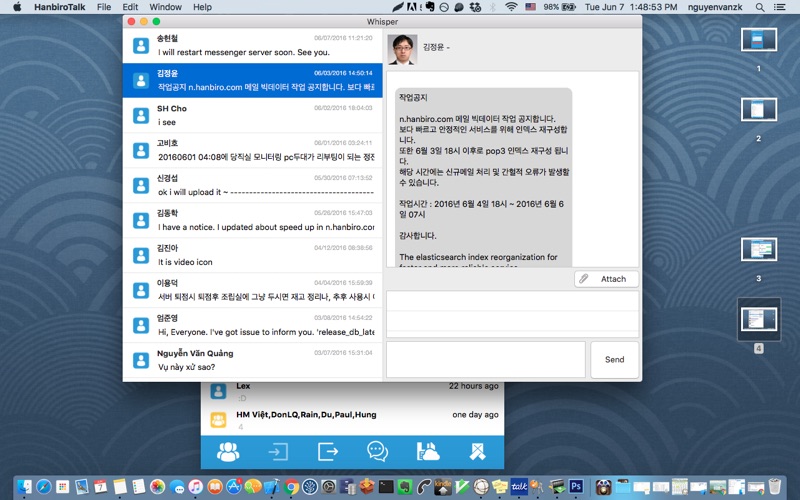Open Trash in the dock
Viewport: 800px width, 500px height.
click(x=775, y=487)
